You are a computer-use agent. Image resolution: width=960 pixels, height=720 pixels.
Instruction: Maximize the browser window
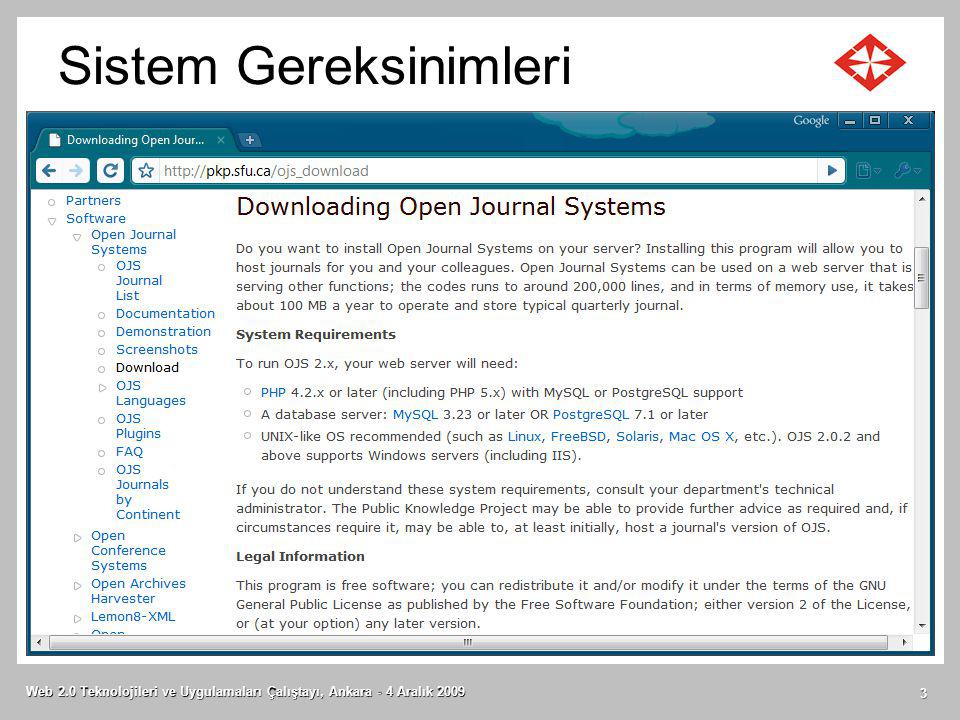pos(875,121)
